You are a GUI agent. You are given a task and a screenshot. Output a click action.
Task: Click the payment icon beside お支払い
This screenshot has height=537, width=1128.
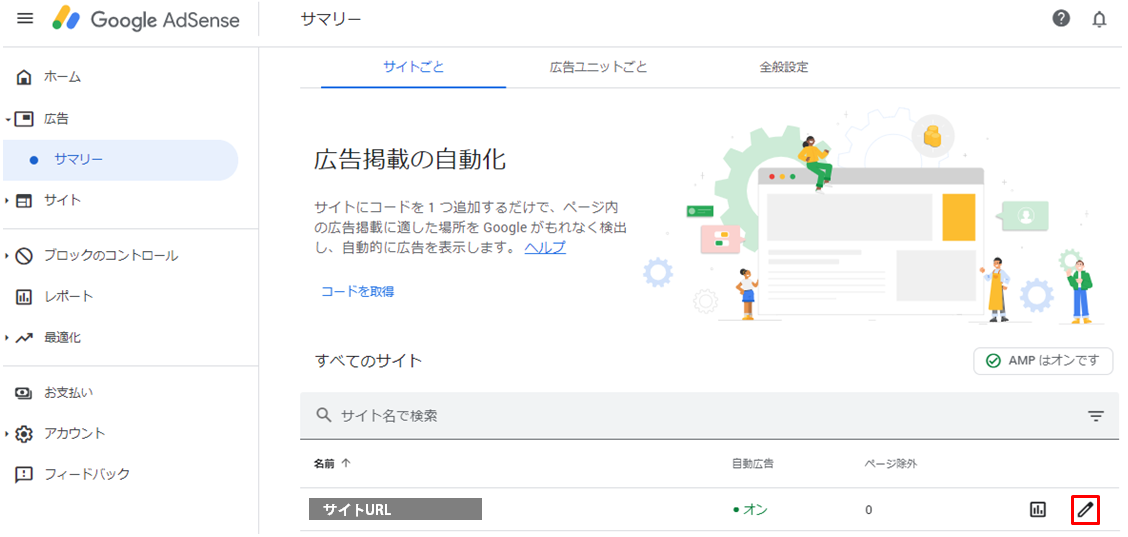tap(24, 393)
